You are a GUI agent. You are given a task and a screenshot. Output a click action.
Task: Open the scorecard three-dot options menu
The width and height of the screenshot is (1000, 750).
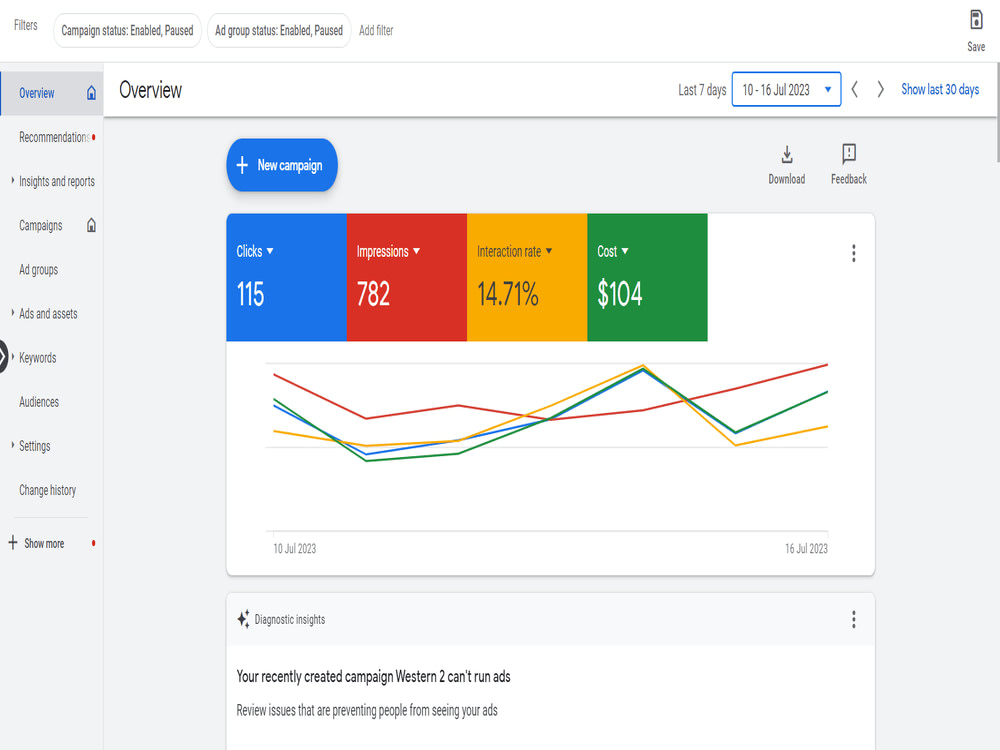853,253
